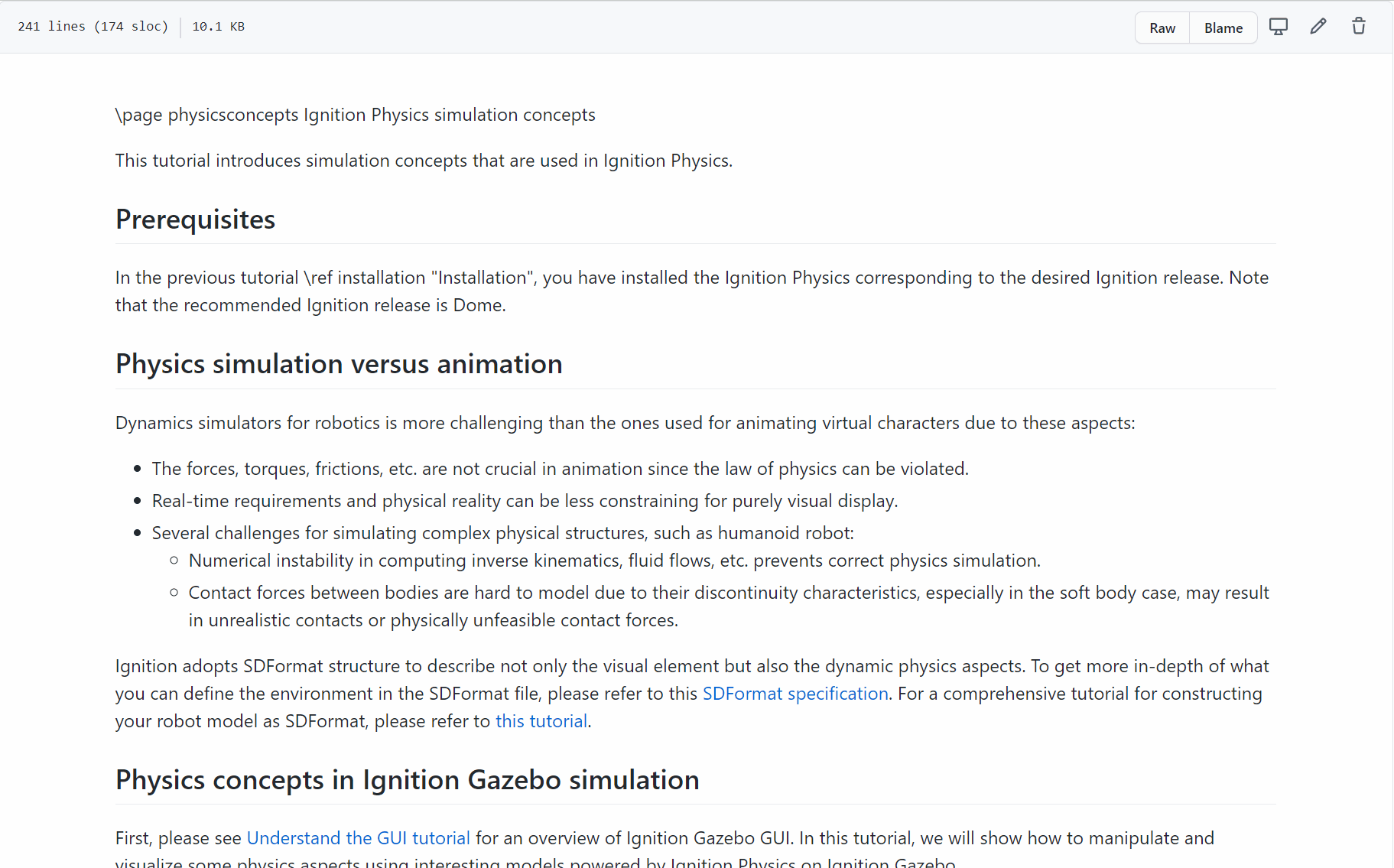Click sub-bullet 'Contact forces between bodies'
Screen dimensions: 1394x868
tap(729, 606)
